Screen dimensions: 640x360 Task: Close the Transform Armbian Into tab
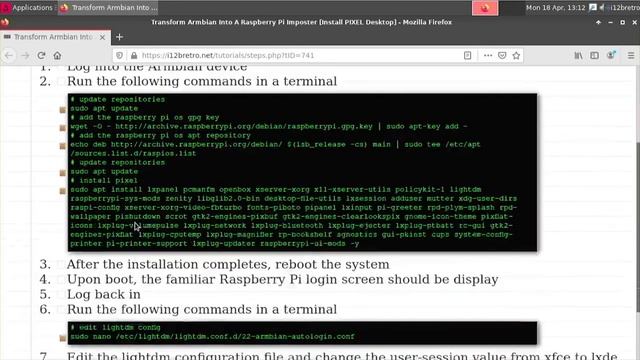[x=102, y=37]
